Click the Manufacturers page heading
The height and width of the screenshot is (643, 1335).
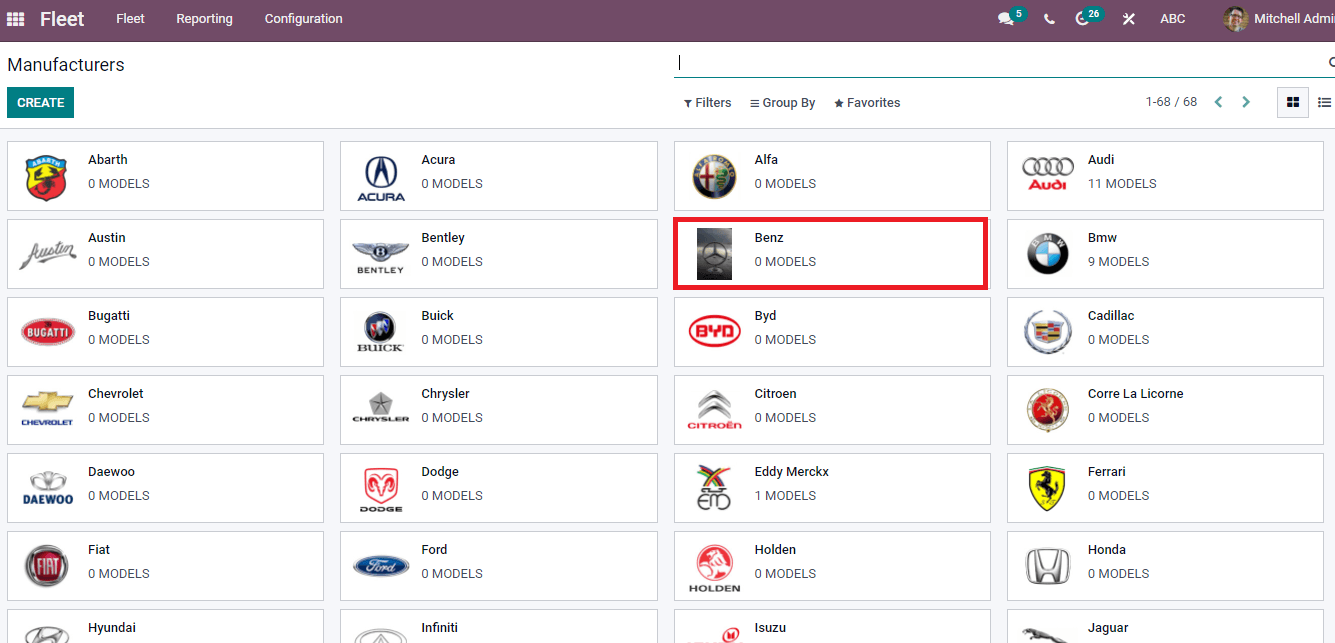tap(66, 65)
